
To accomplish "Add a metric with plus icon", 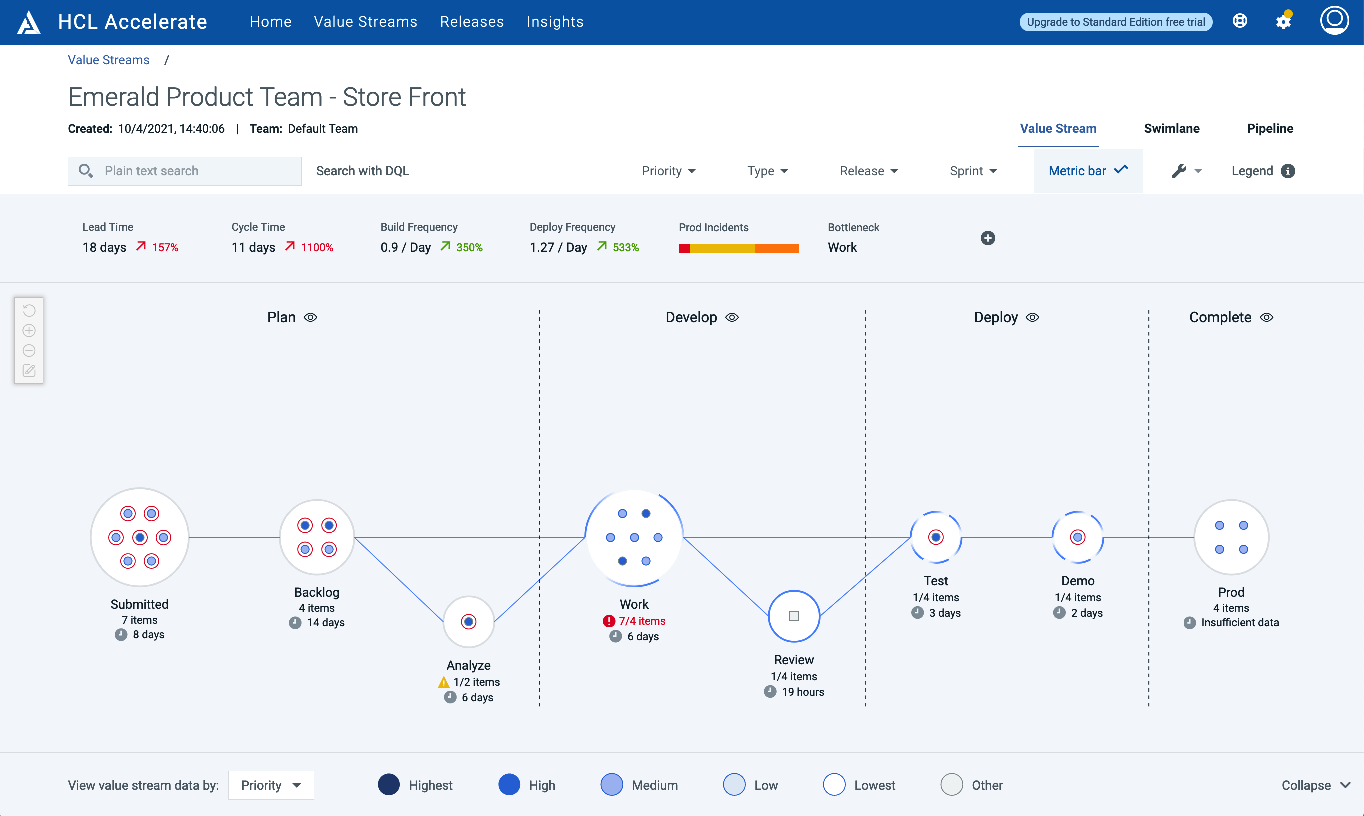I will pyautogui.click(x=988, y=238).
